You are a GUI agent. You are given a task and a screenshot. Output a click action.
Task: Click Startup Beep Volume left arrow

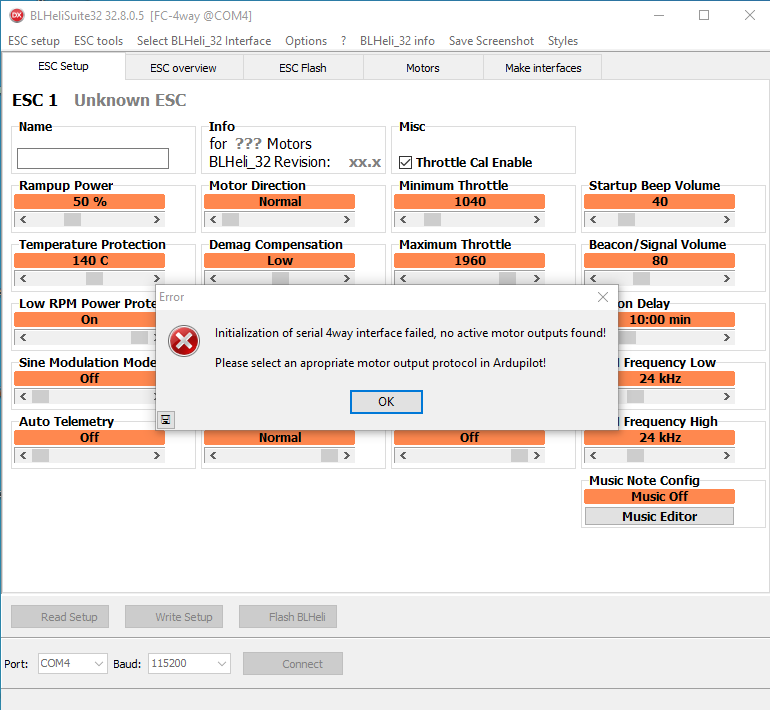[x=593, y=219]
